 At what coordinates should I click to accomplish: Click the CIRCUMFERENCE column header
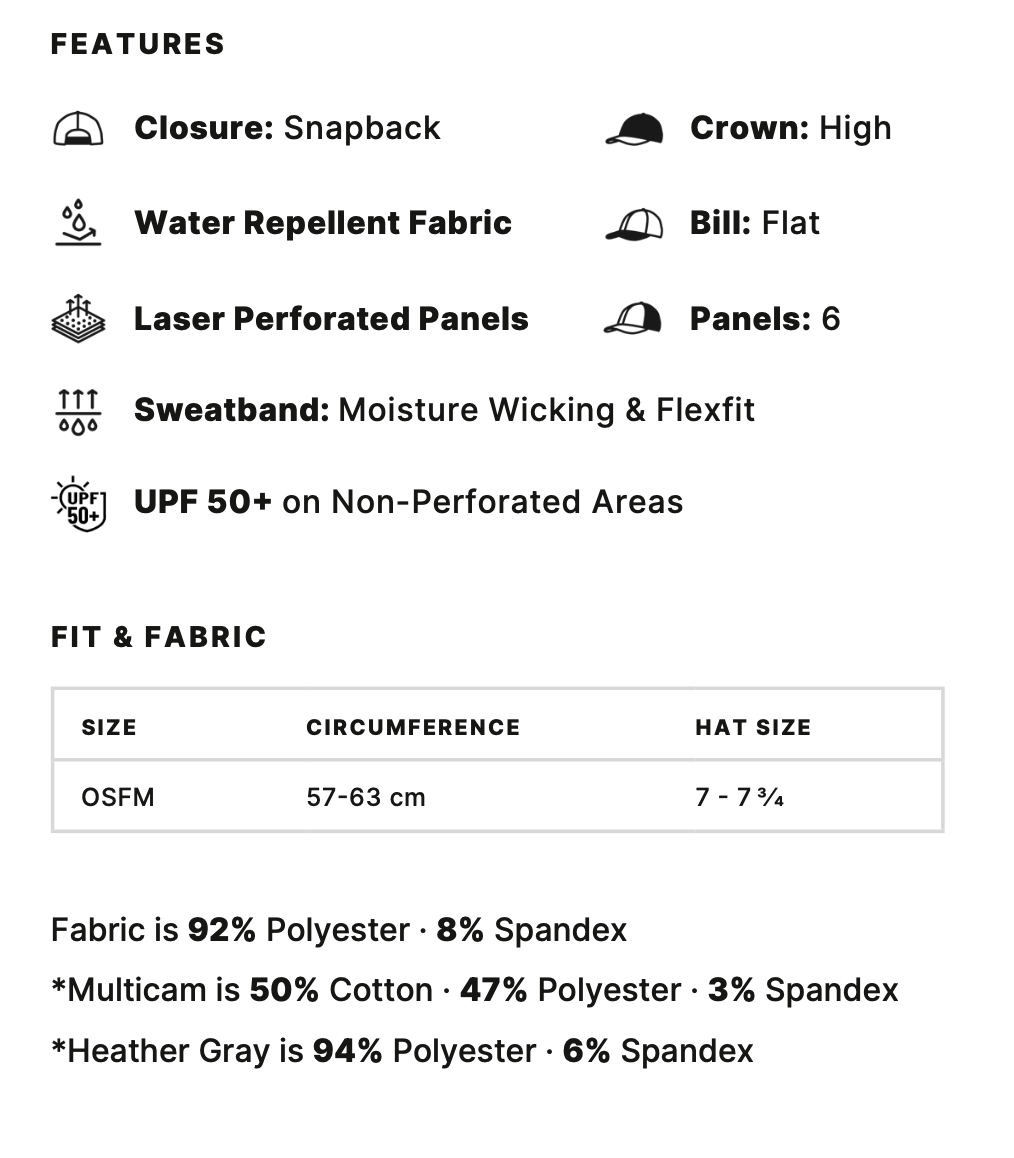413,727
